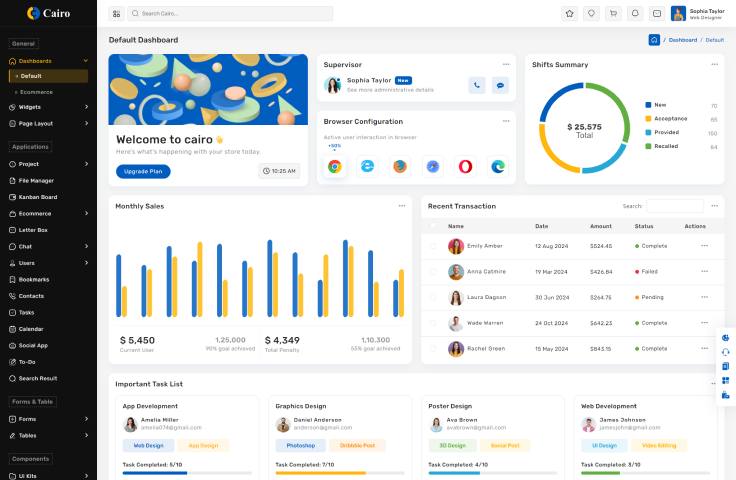736x480 pixels.
Task: Select all rows via header checkbox
Action: click(x=433, y=226)
